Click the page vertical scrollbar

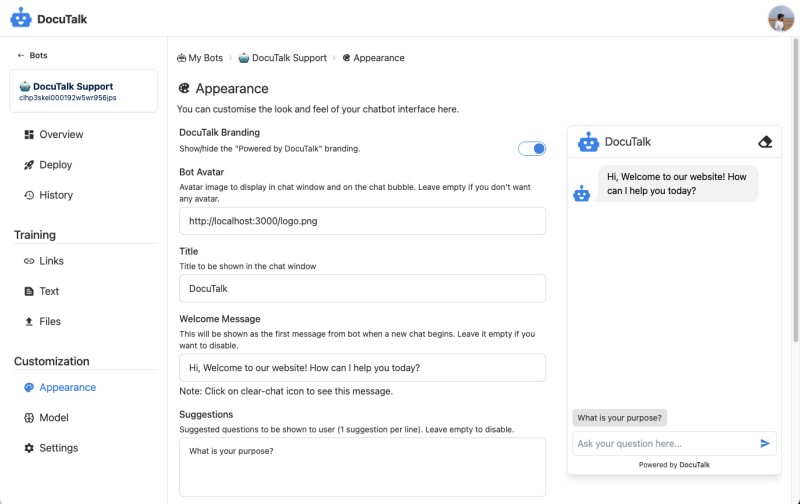pyautogui.click(x=795, y=190)
